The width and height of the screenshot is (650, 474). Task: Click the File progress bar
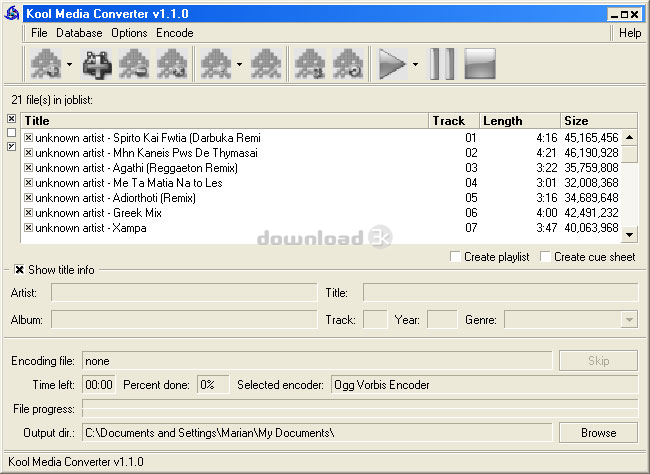(360, 408)
